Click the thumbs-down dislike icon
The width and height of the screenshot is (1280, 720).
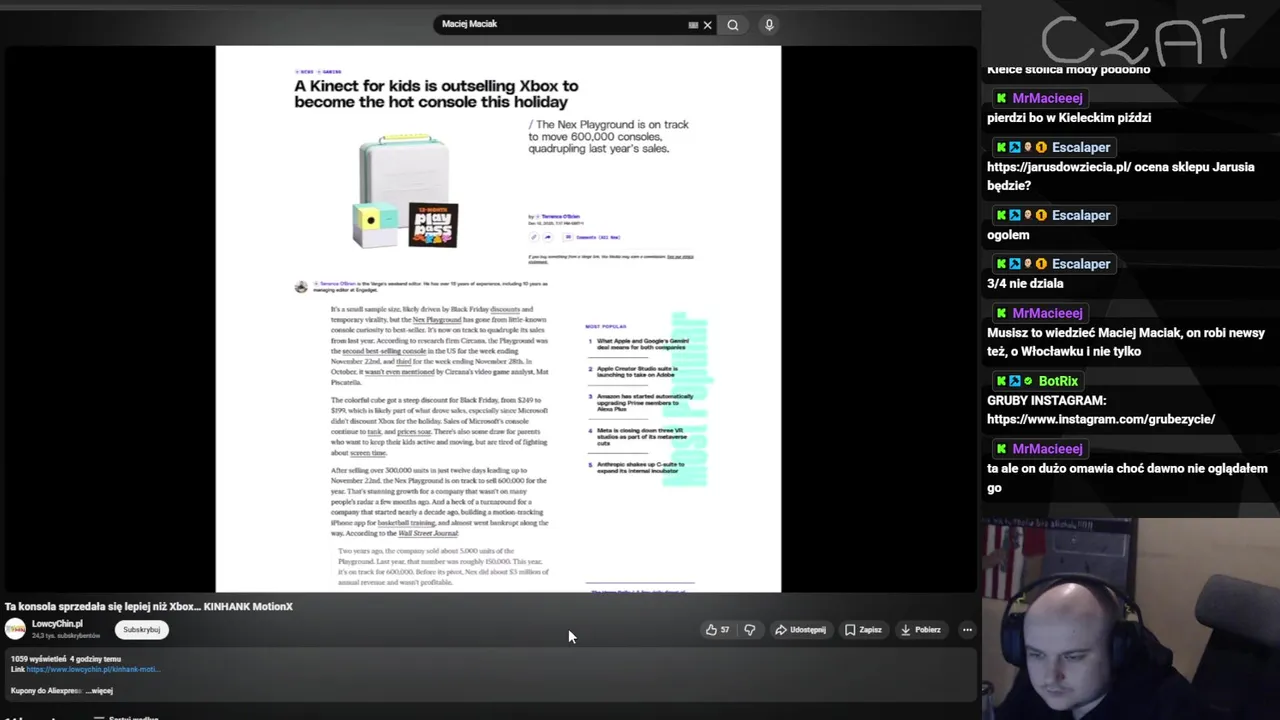pyautogui.click(x=750, y=630)
